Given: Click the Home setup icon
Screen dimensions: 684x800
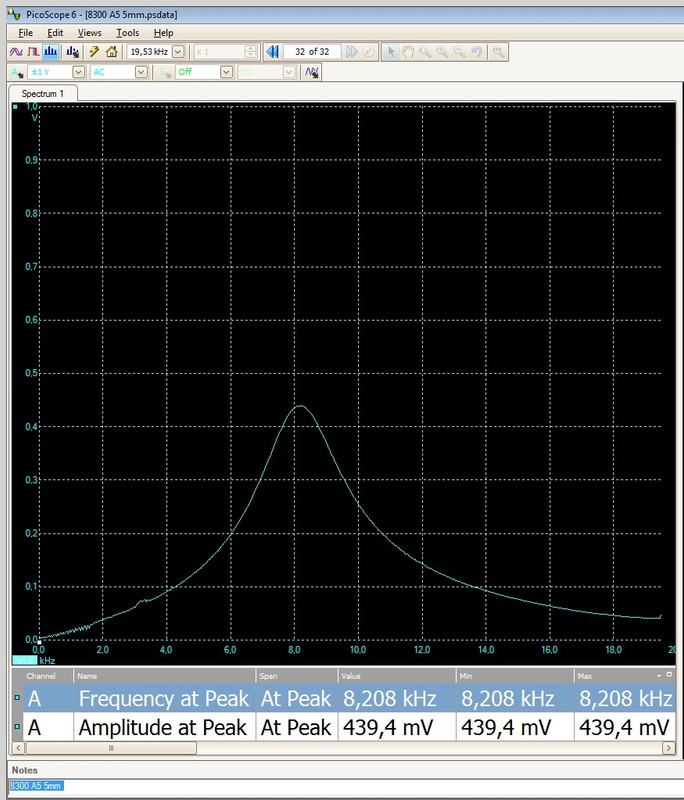Looking at the screenshot, I should (111, 52).
